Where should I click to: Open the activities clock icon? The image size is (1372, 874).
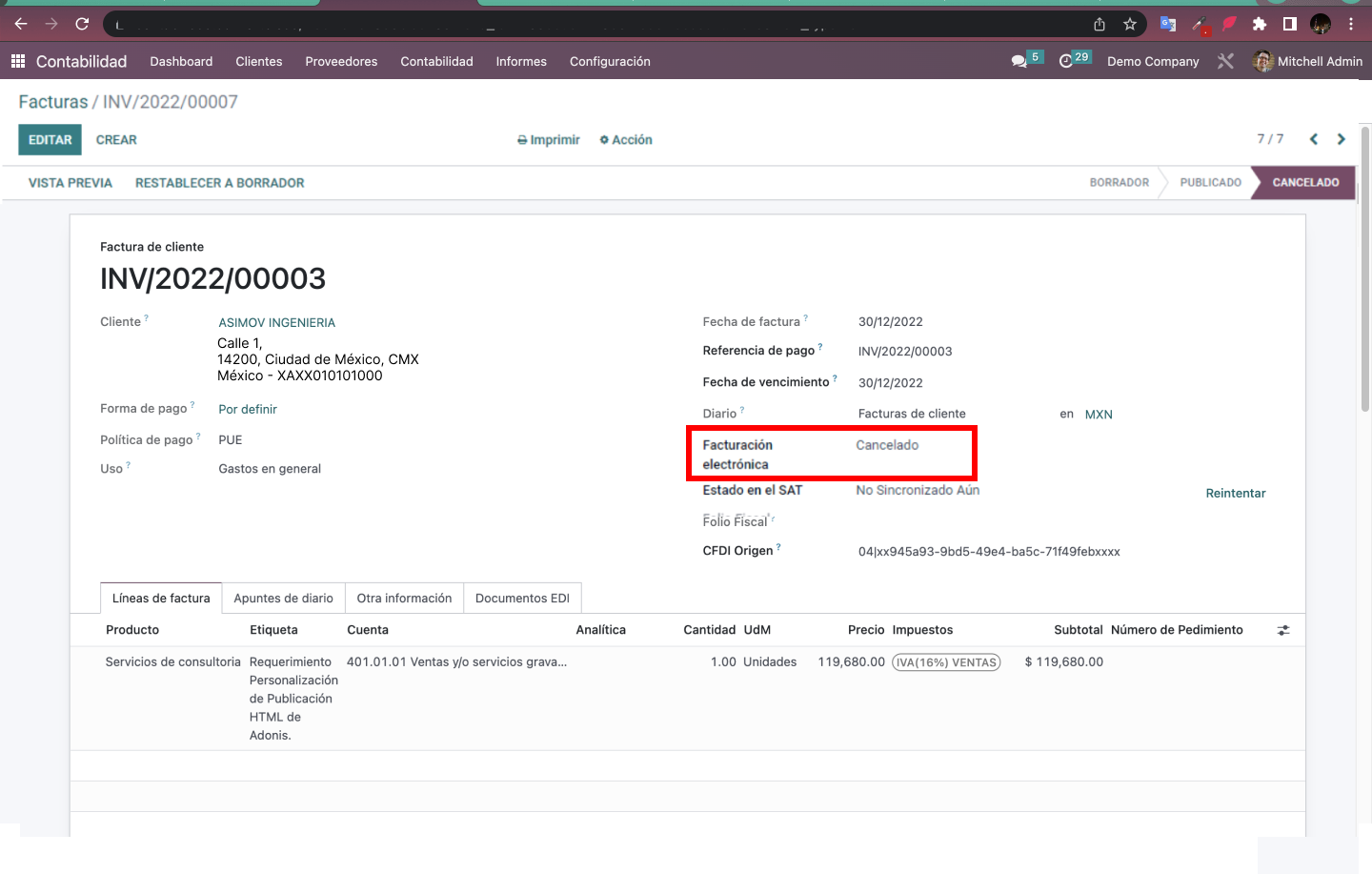(1066, 61)
